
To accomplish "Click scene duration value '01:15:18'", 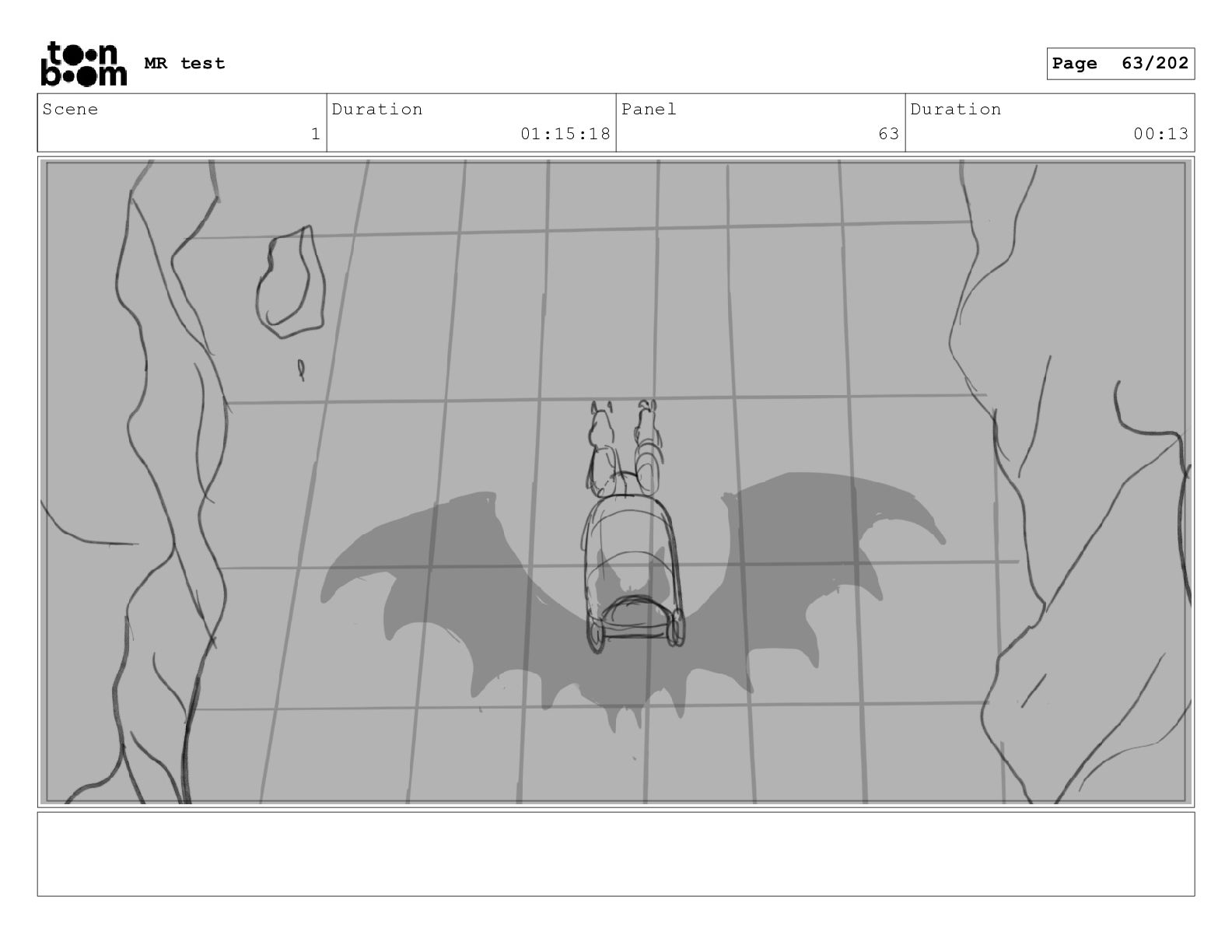I will point(565,135).
